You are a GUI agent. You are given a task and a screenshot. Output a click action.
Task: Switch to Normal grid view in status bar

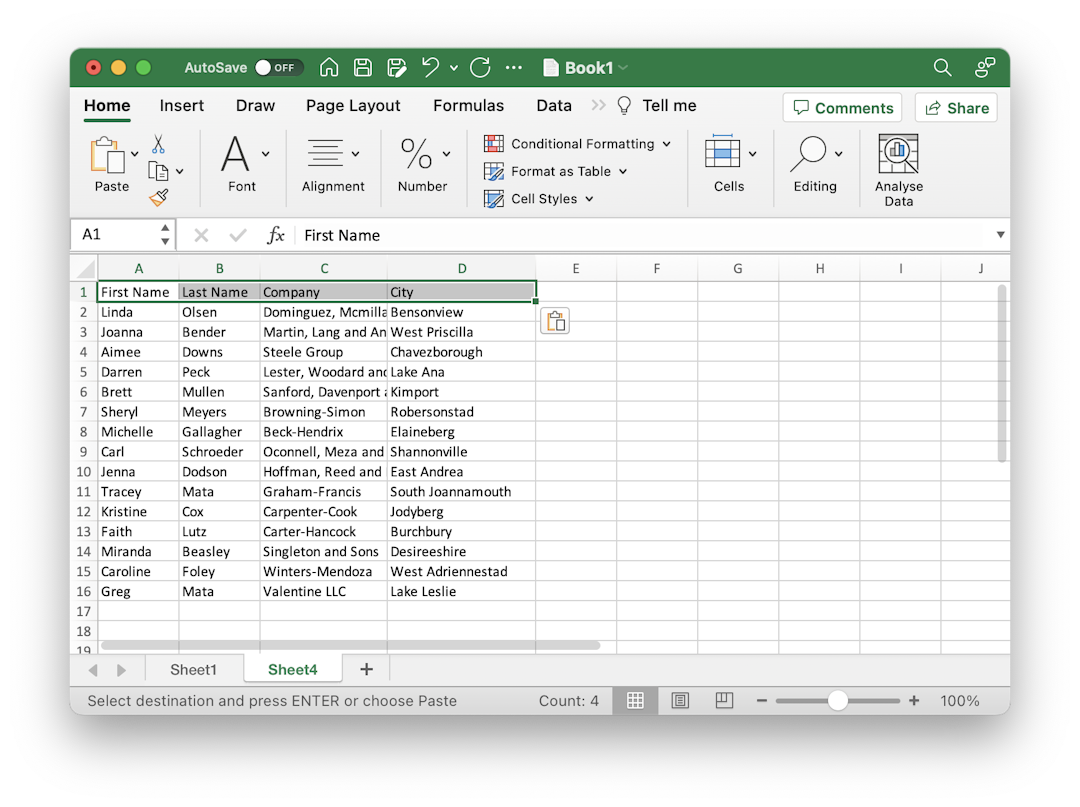pos(636,700)
